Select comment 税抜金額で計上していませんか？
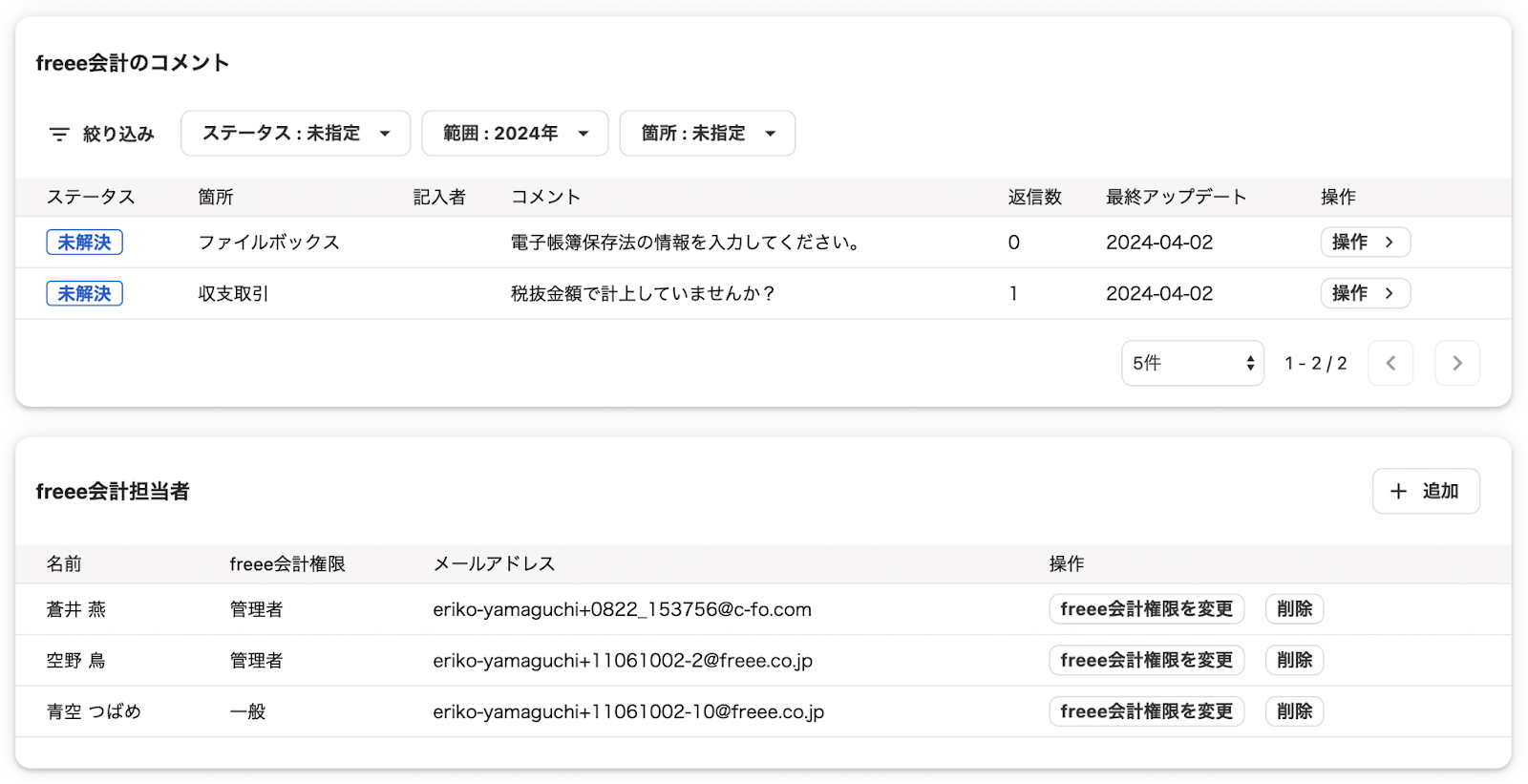The width and height of the screenshot is (1528, 784). (643, 293)
